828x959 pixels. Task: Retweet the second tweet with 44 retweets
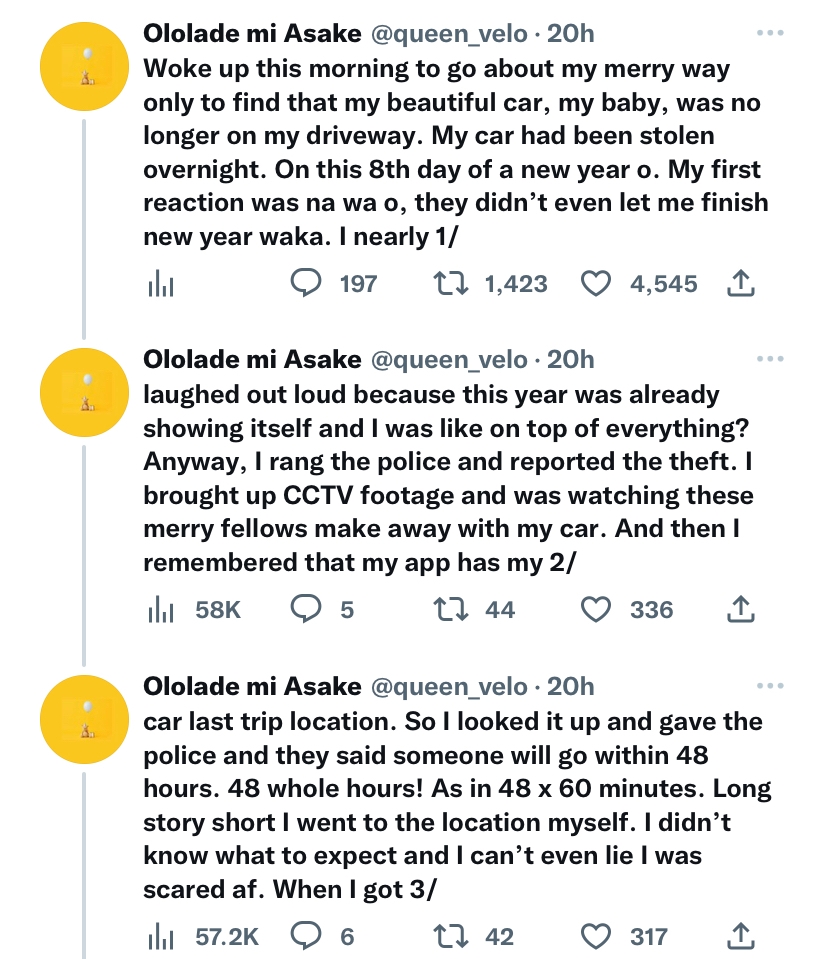click(x=474, y=610)
